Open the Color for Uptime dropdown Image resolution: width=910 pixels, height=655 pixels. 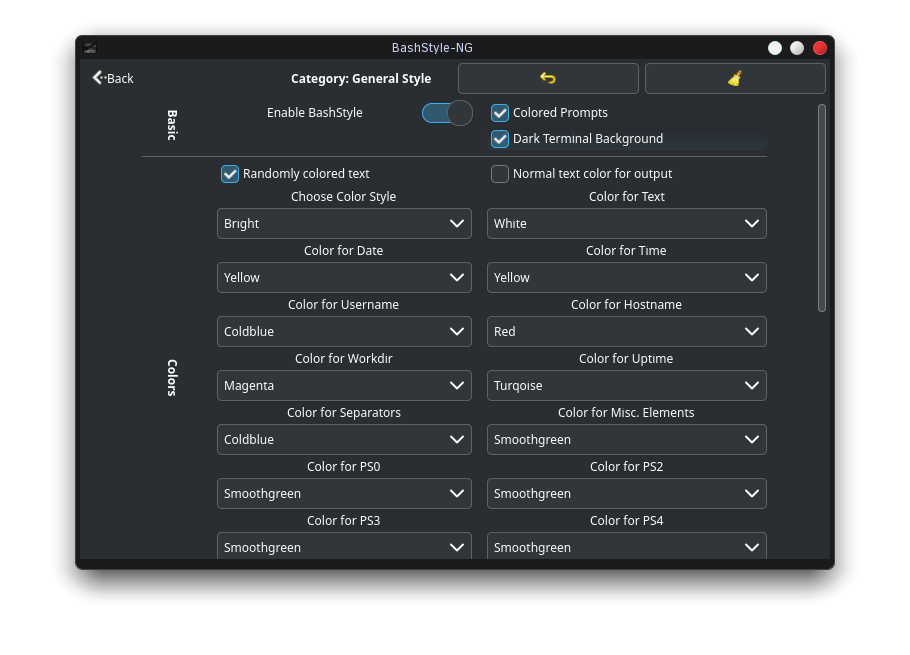pos(627,385)
